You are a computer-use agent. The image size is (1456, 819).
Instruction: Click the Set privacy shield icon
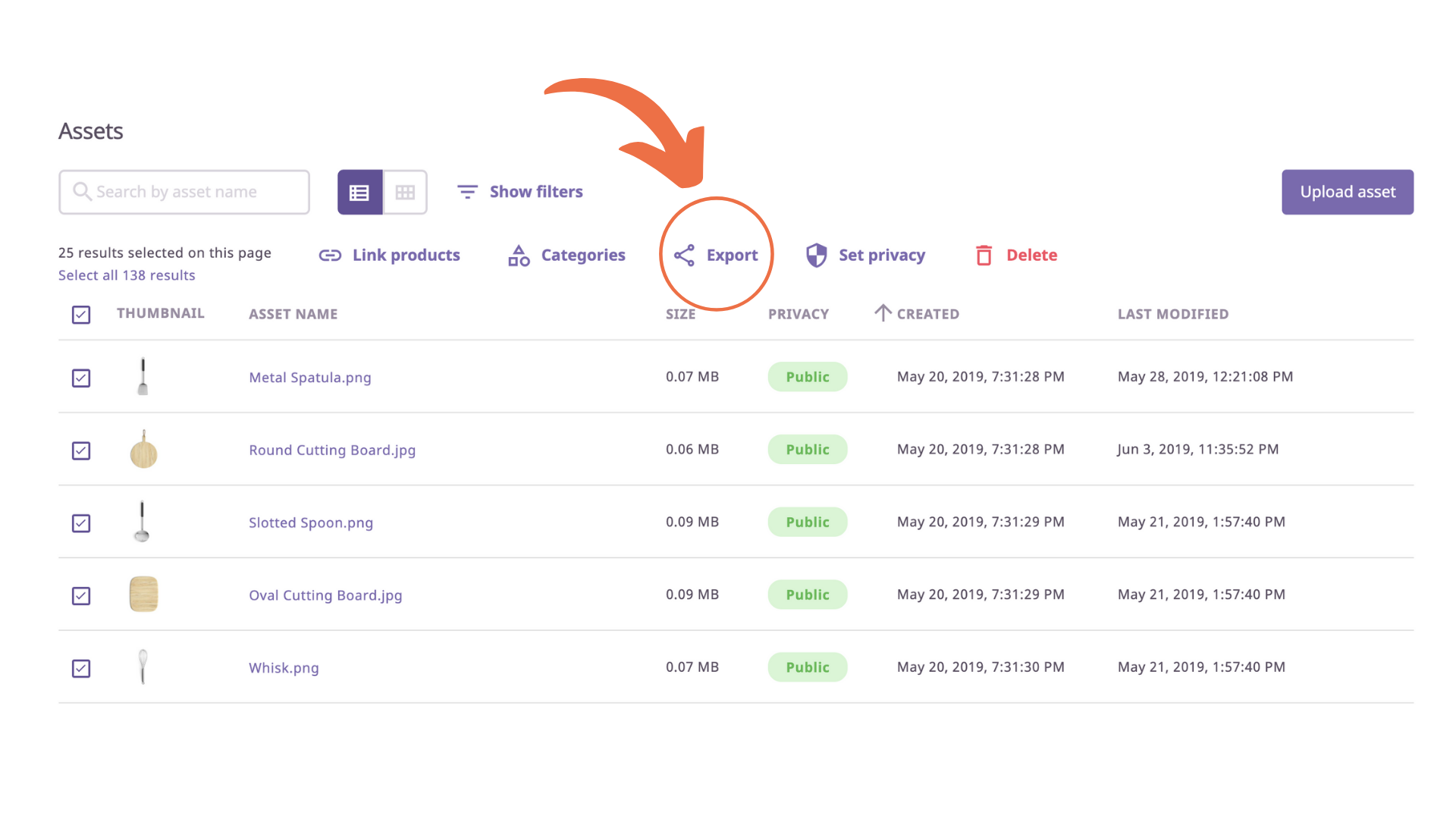(816, 256)
